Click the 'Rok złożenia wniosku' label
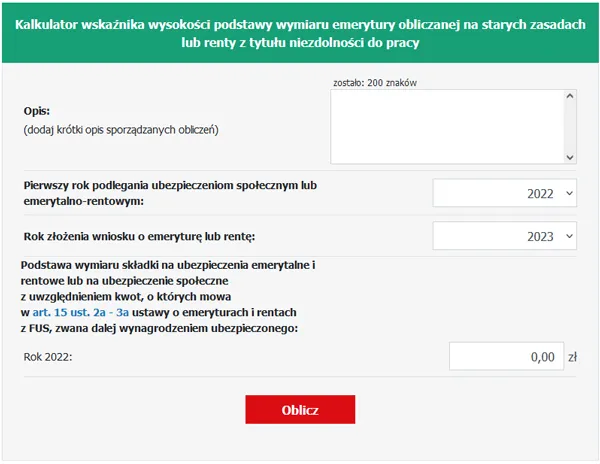 coord(140,237)
